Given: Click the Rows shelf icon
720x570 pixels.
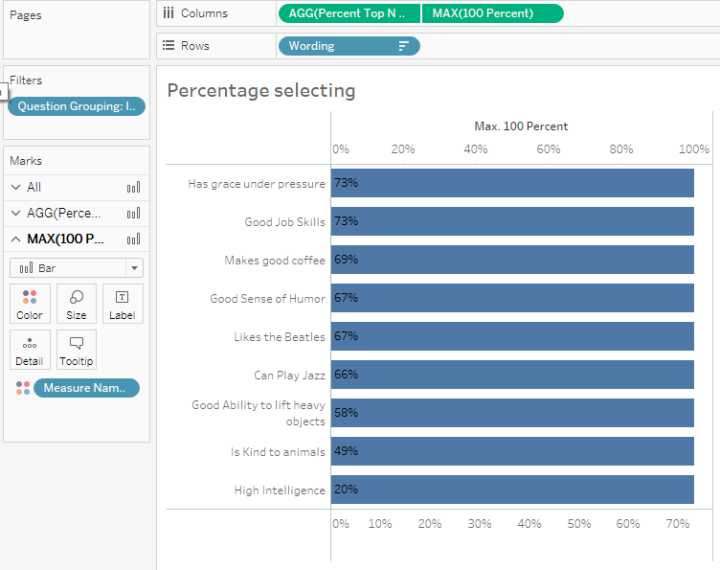Looking at the screenshot, I should click(x=169, y=45).
